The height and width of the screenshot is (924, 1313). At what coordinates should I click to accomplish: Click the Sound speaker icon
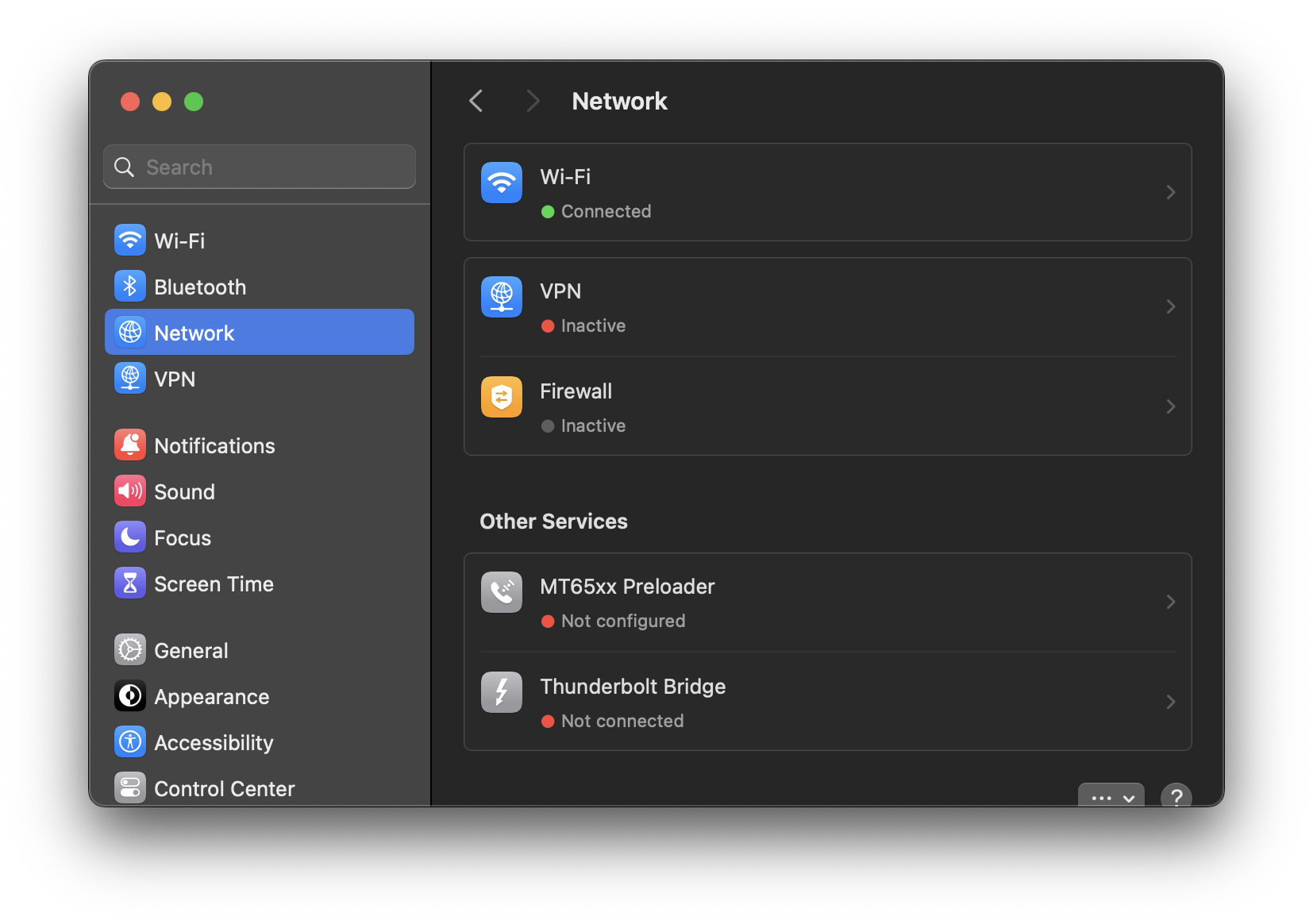[x=130, y=491]
